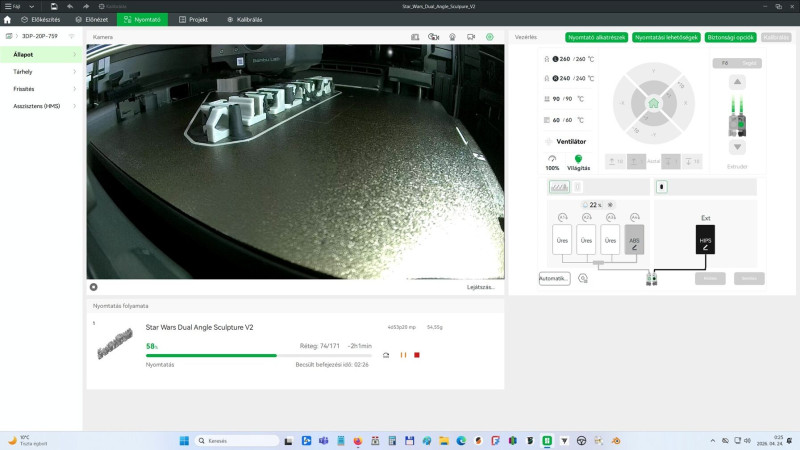
Task: Switch to the Előkészítés tab
Action: (41, 19)
